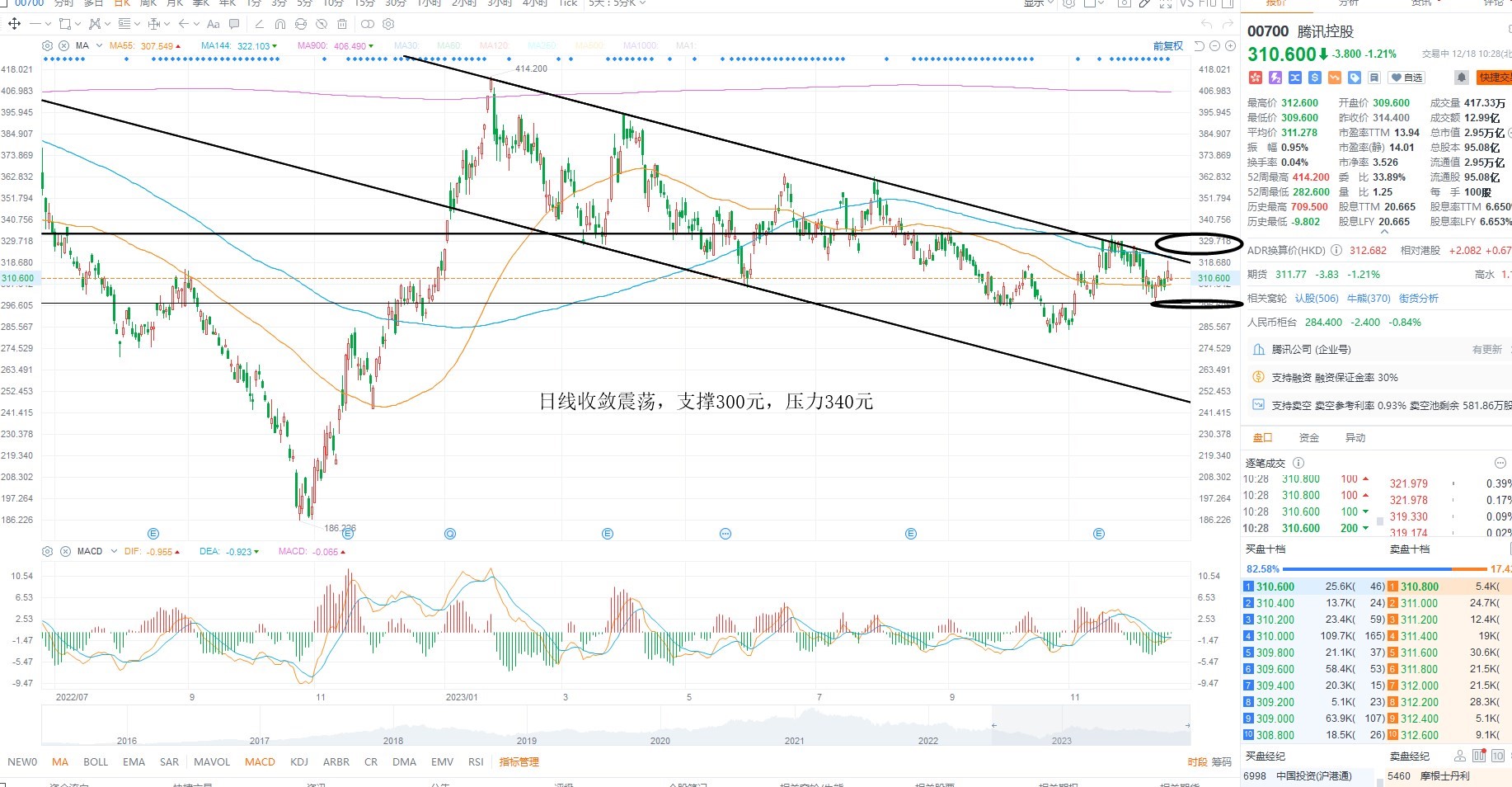Viewport: 1512px width, 787px height.
Task: Switch to 盘口 tab
Action: (1262, 438)
